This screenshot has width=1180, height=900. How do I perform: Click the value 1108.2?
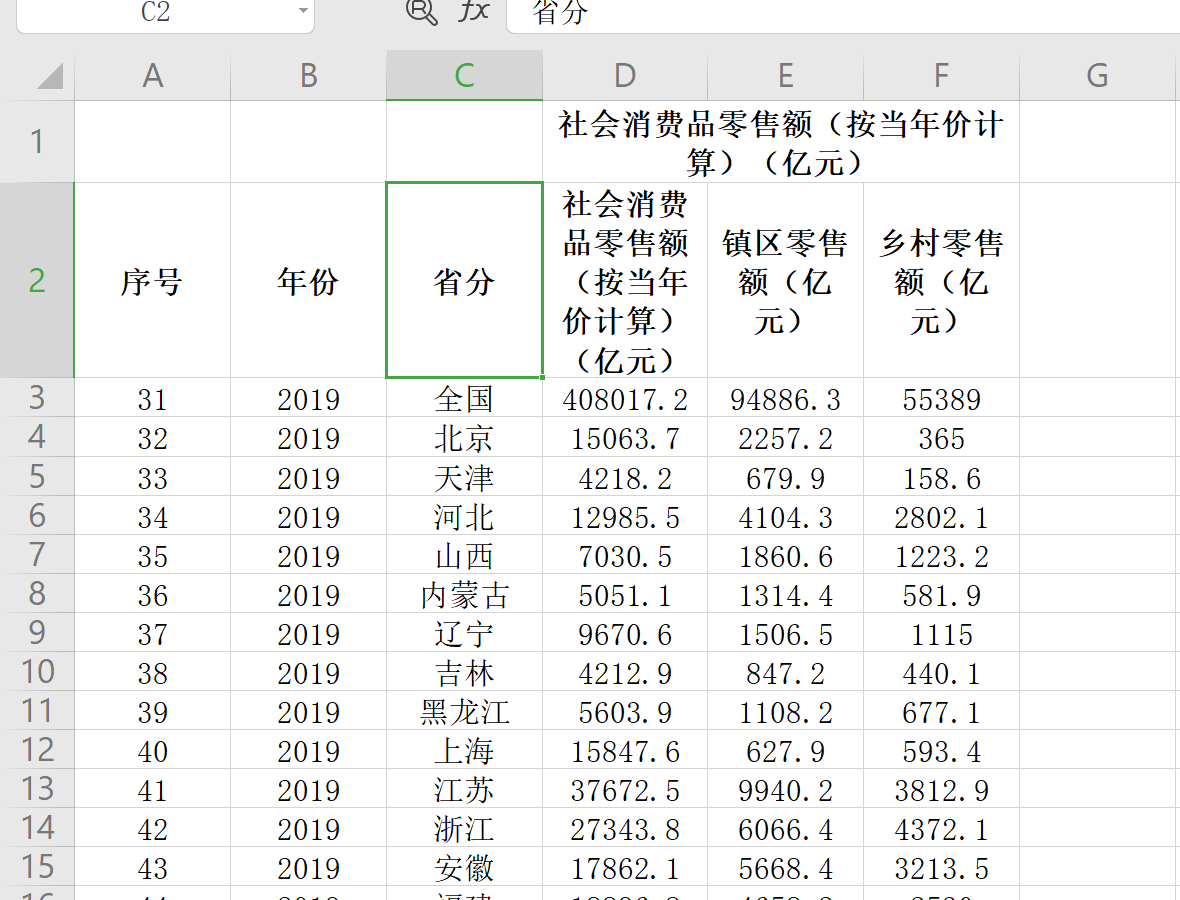pos(786,712)
